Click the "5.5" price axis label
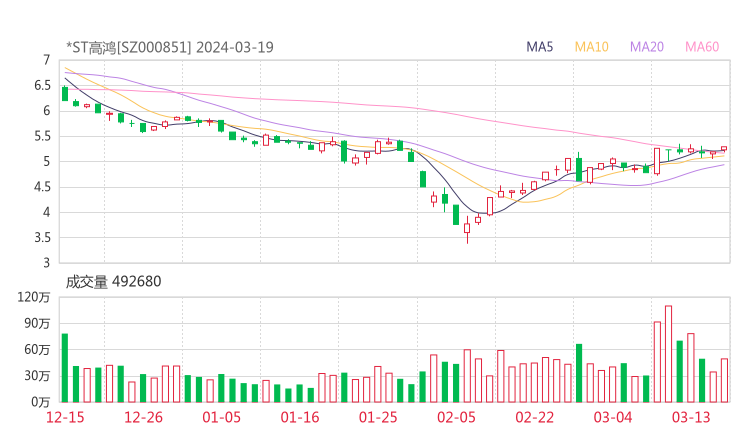The width and height of the screenshot is (740, 440). [42, 136]
